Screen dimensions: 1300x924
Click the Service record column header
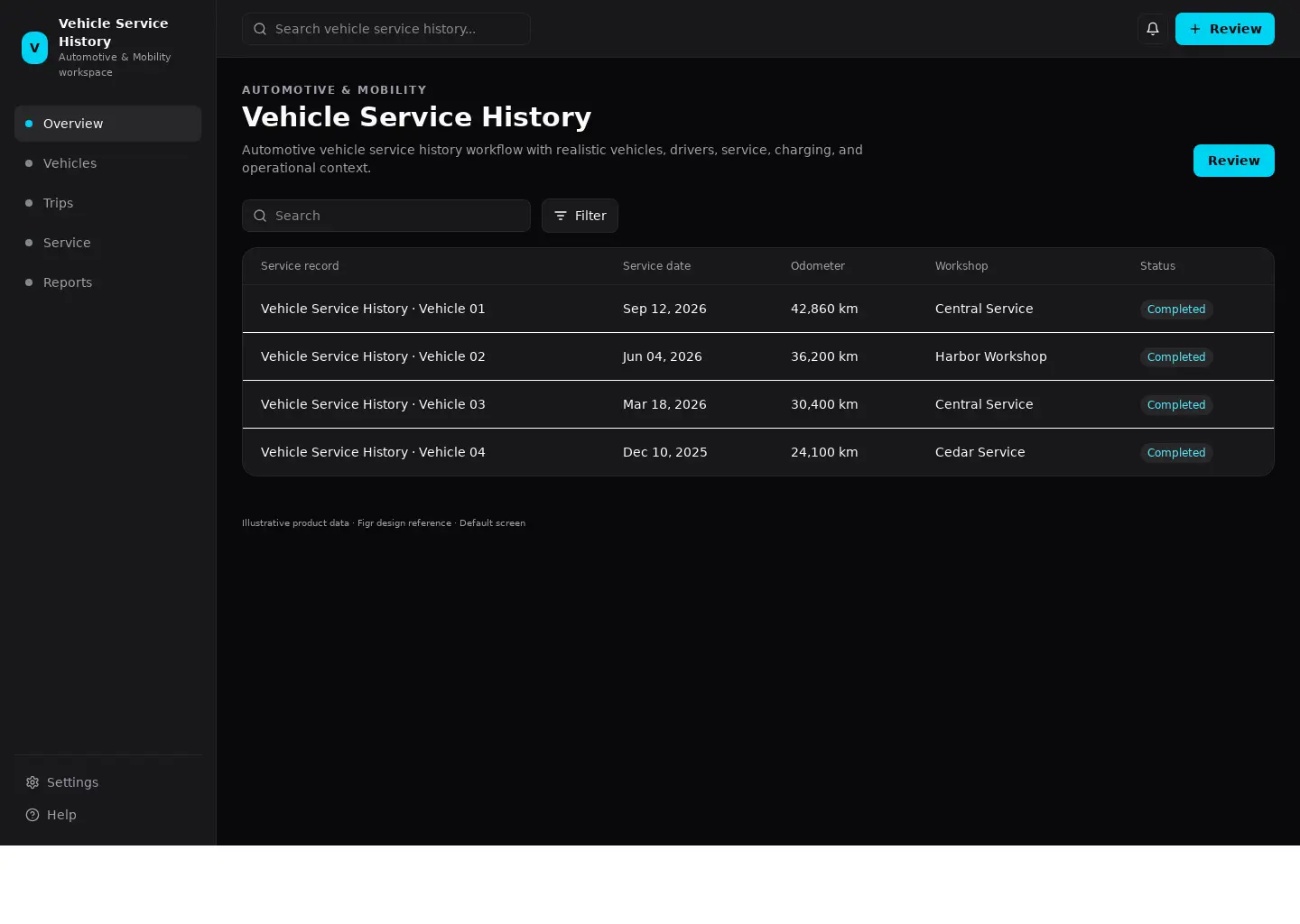pyautogui.click(x=300, y=266)
